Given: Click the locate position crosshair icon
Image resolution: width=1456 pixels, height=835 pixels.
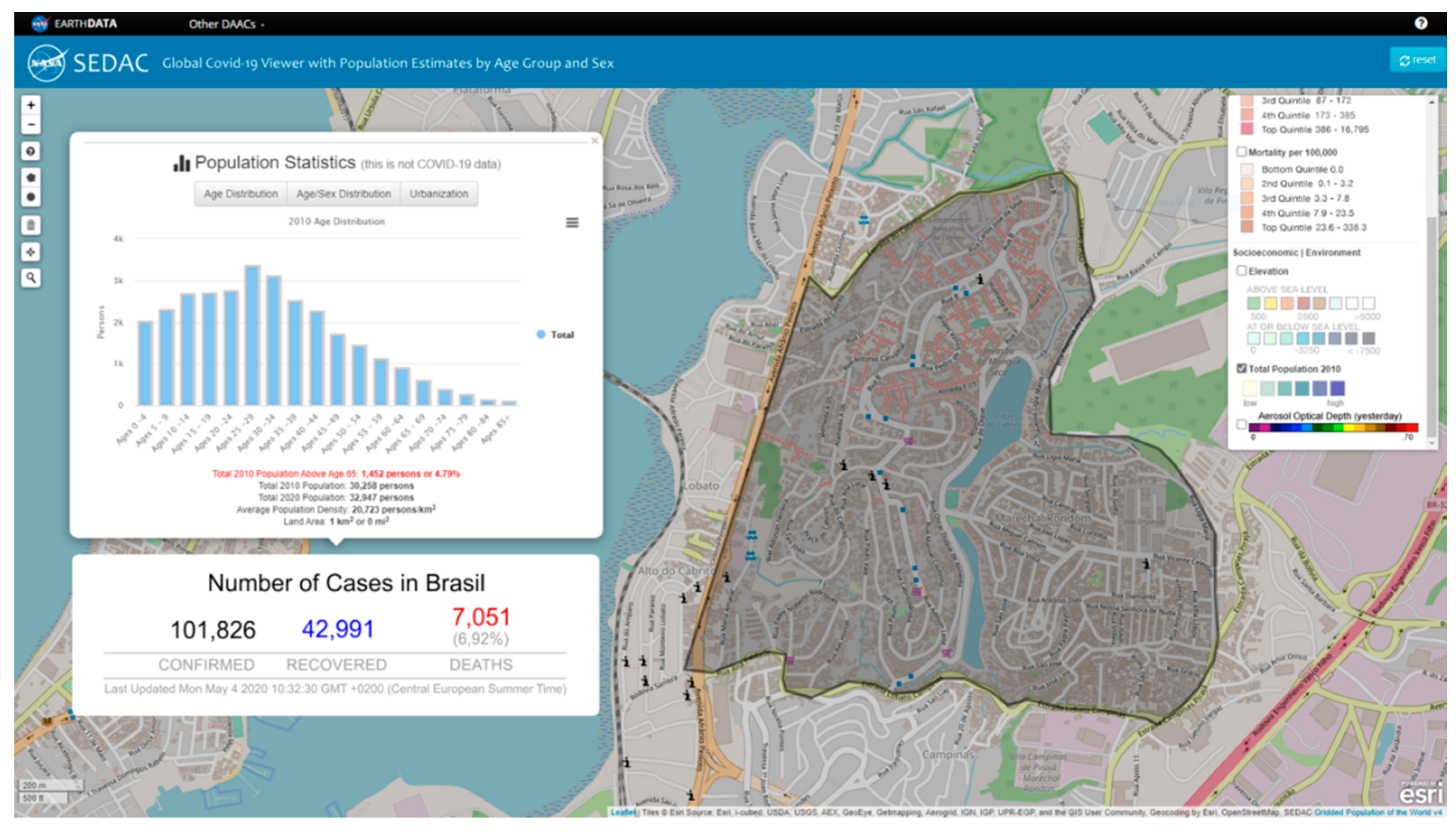Looking at the screenshot, I should point(31,252).
